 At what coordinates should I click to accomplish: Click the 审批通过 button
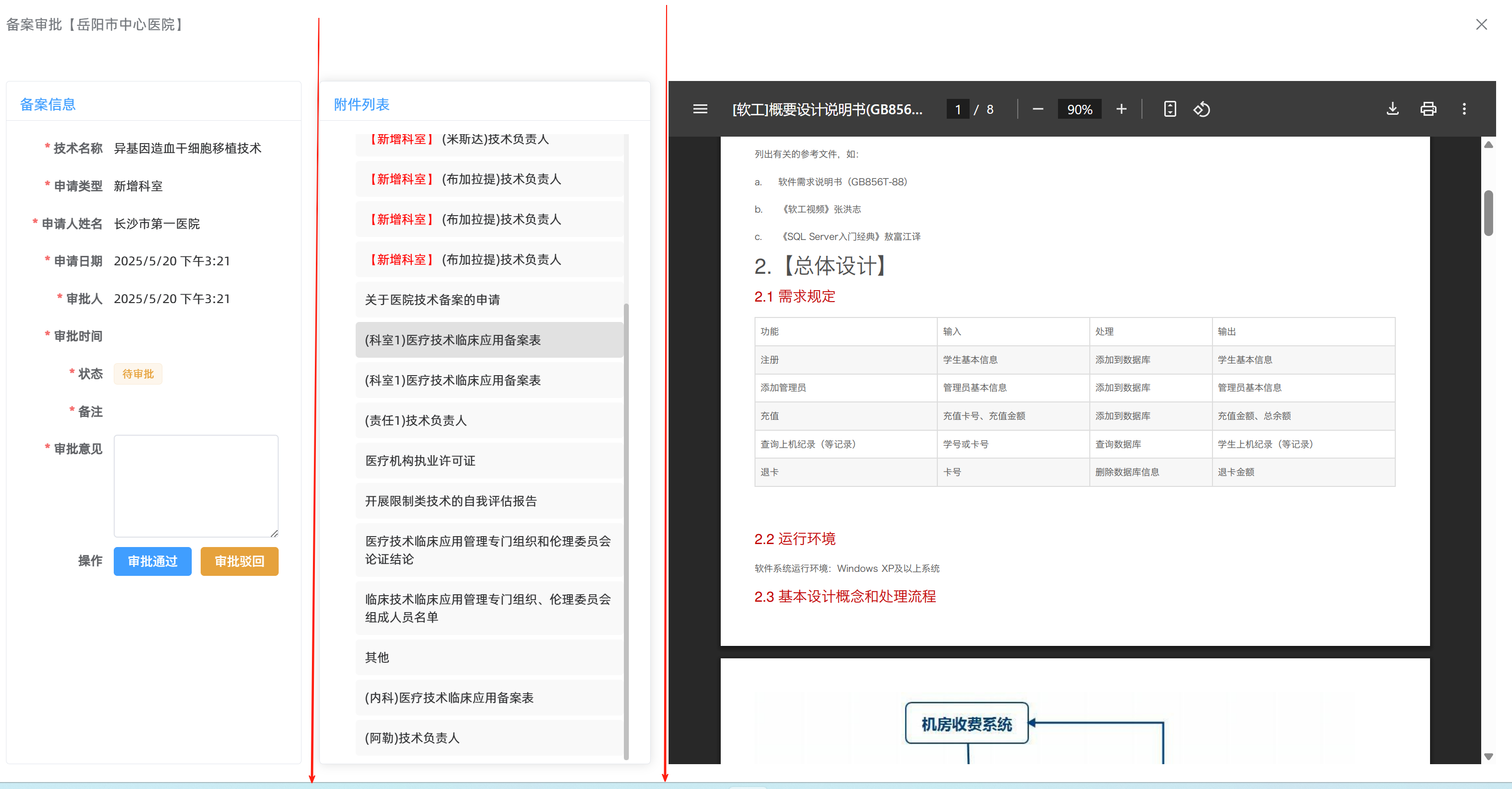tap(152, 561)
